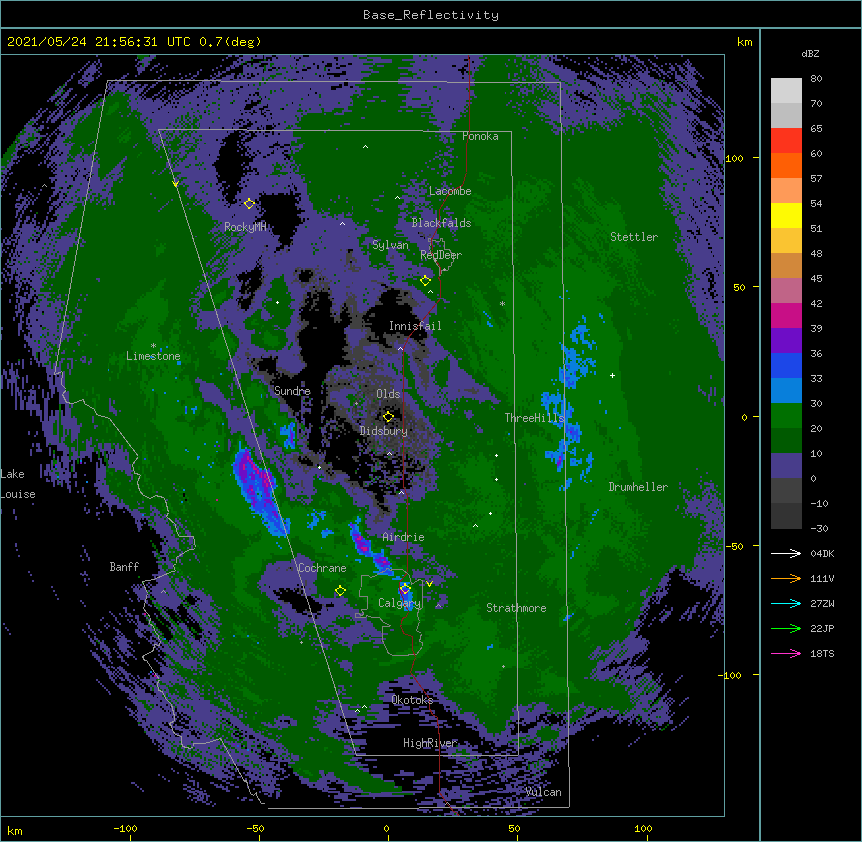Click the green 22JP arrow icon

(786, 628)
